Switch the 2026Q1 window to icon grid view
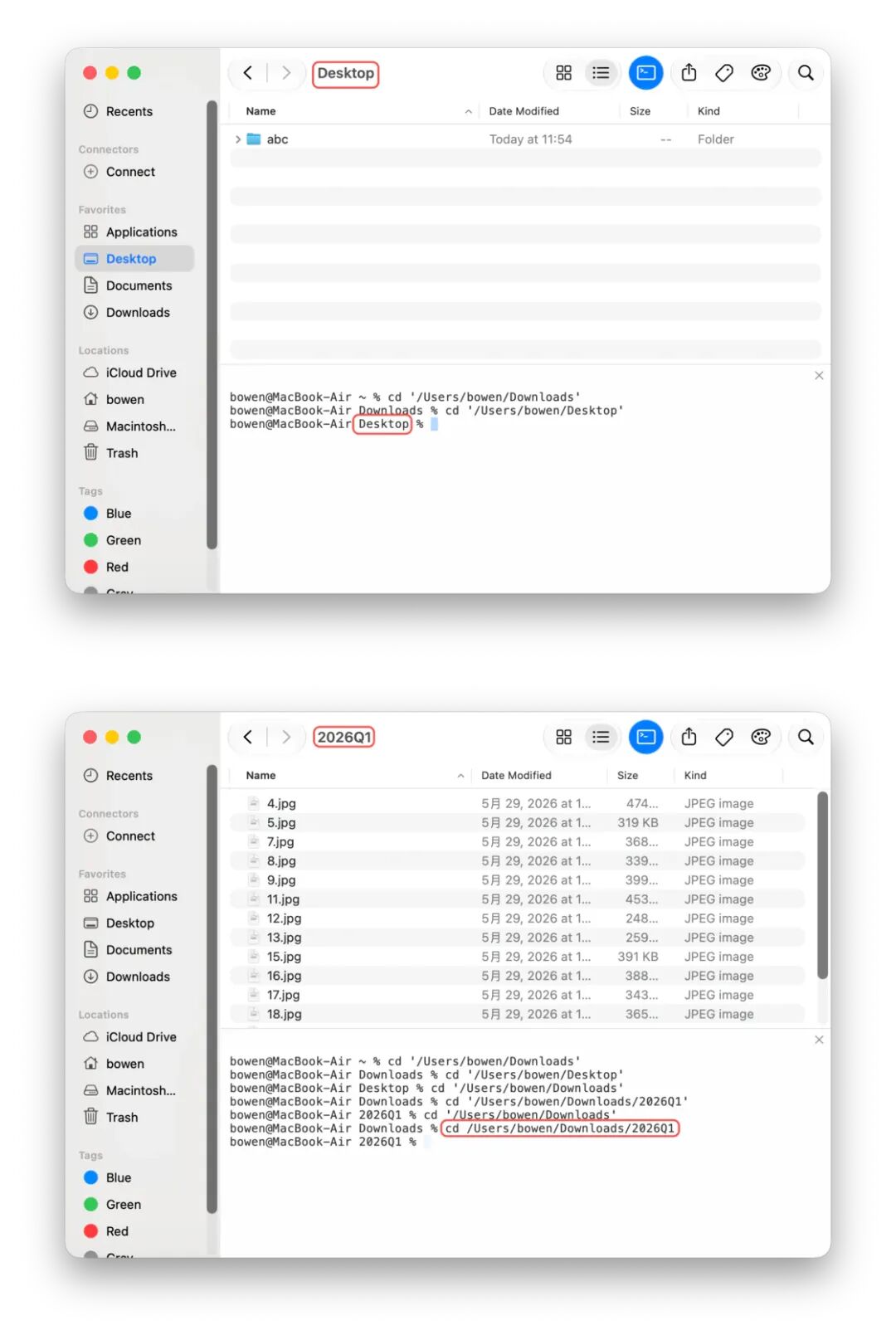896x1340 pixels. coord(564,737)
